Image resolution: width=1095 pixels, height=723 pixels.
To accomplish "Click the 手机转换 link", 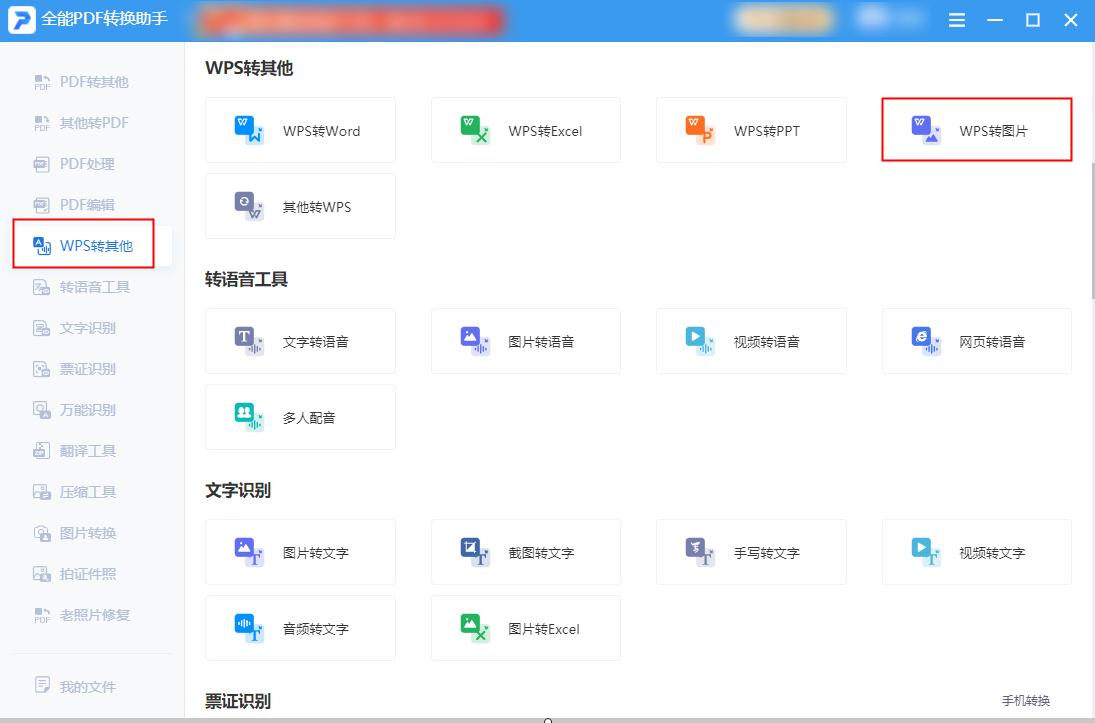I will (1024, 701).
